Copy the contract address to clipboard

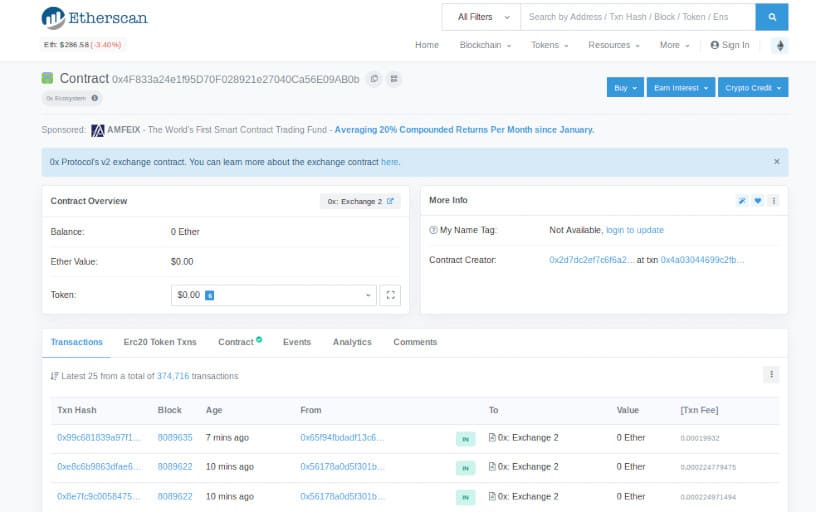point(374,78)
